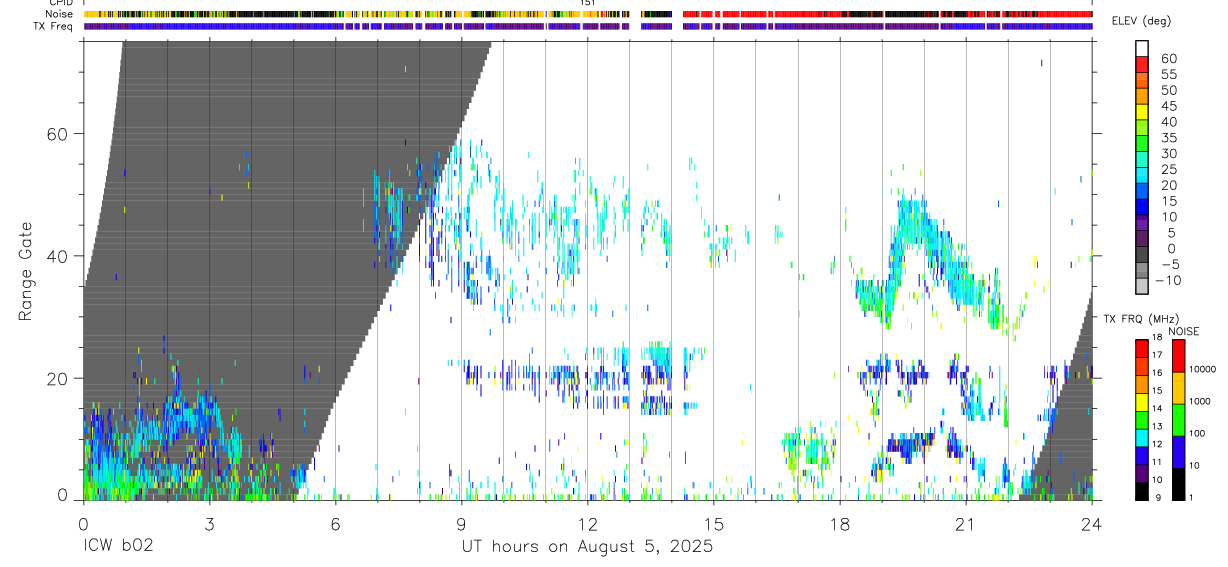The height and width of the screenshot is (567, 1228).
Task: Click the '12' tick on the UT hours axis
Action: point(587,524)
